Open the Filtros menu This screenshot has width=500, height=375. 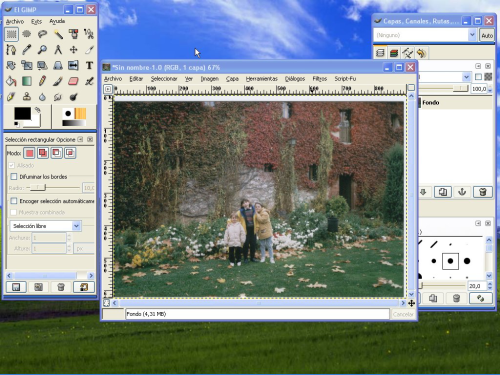(x=319, y=79)
